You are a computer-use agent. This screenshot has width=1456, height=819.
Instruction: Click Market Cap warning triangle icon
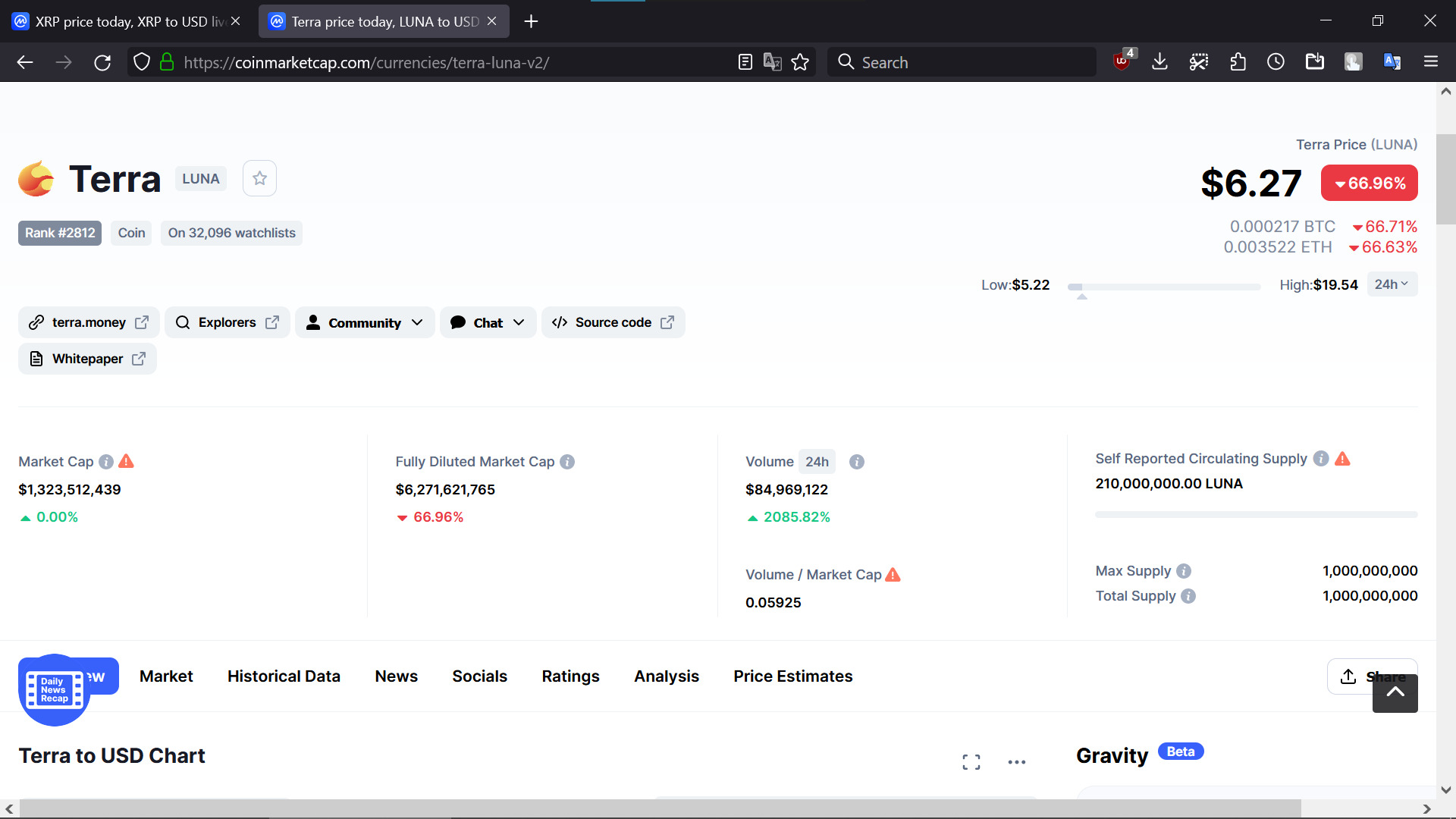[x=127, y=461]
